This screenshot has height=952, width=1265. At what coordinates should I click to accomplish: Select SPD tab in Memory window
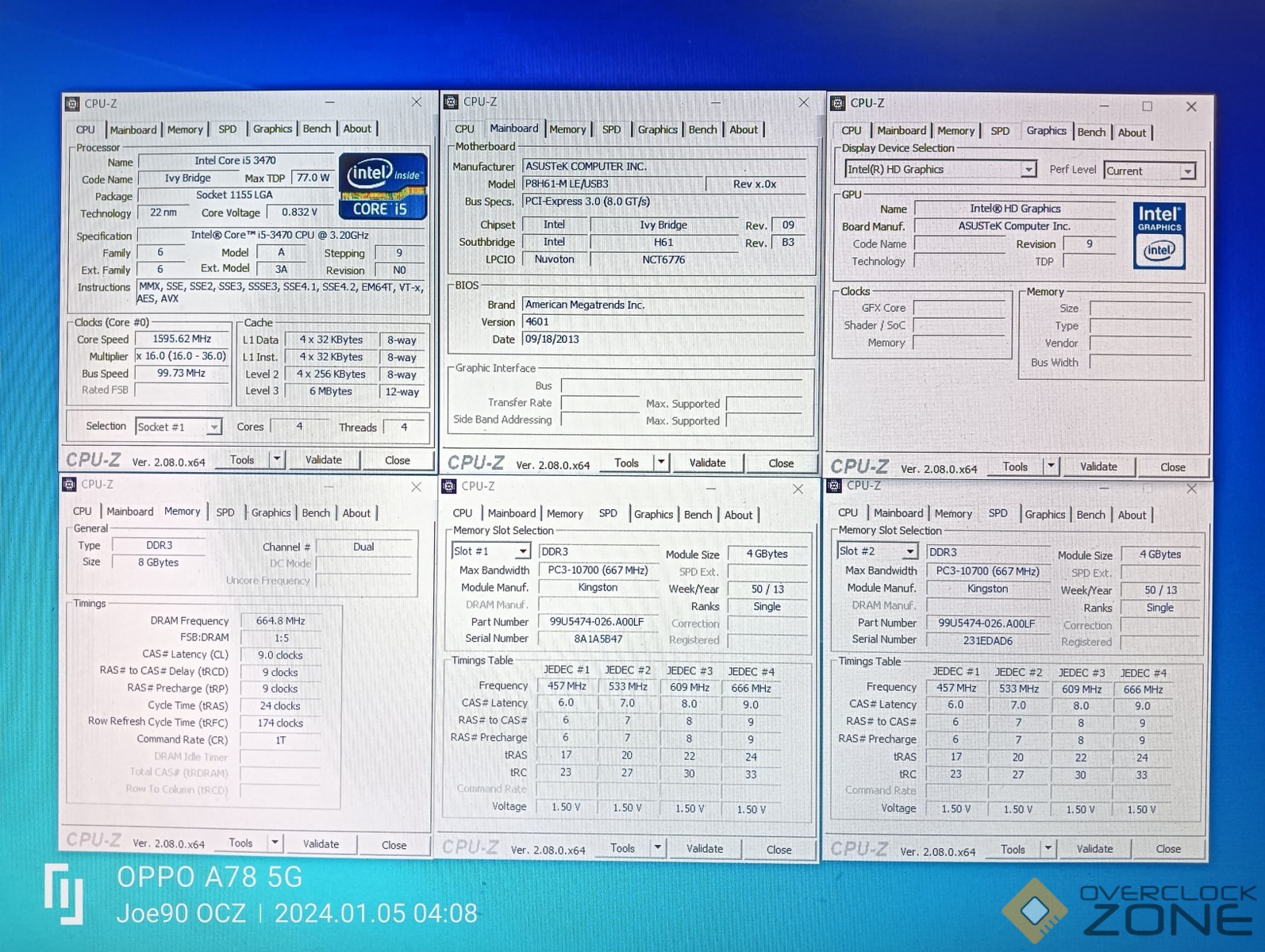point(225,512)
